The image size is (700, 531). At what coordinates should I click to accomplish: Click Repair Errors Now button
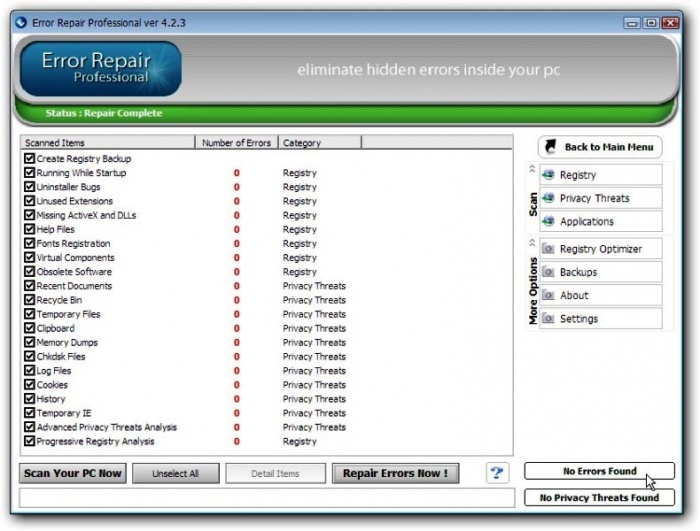[396, 473]
